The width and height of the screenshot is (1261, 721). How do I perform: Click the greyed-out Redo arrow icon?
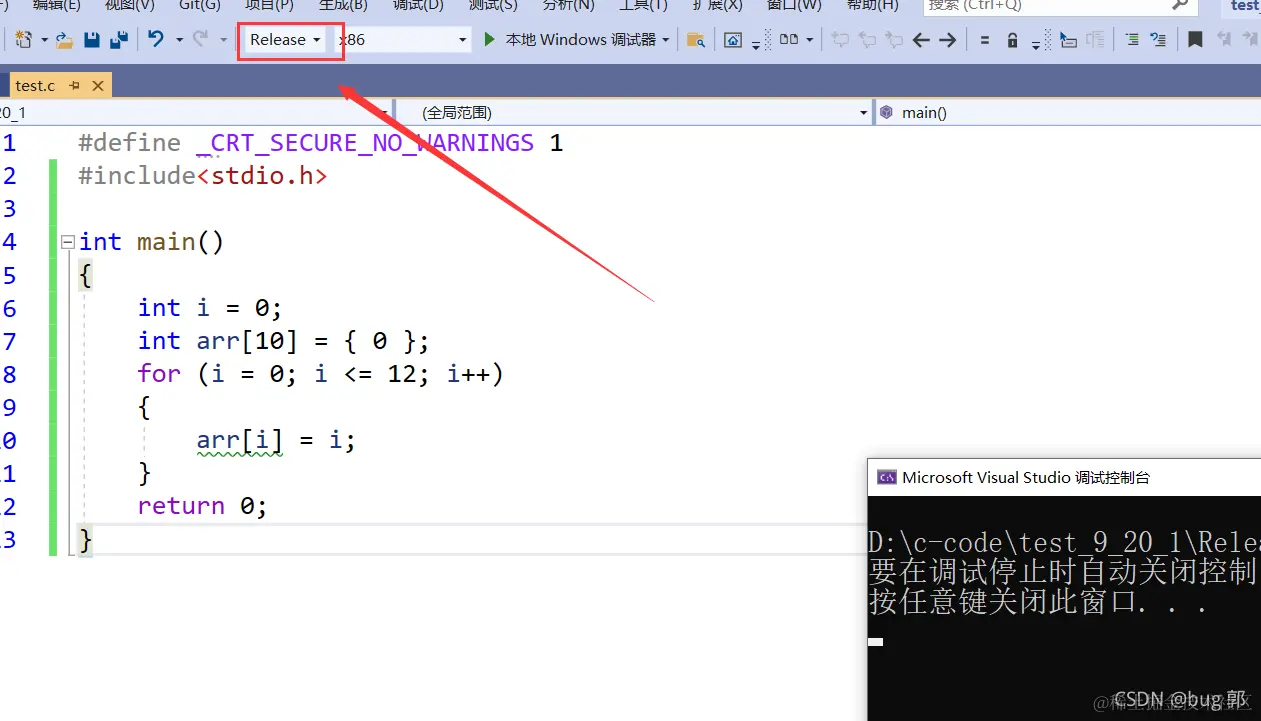coord(201,39)
